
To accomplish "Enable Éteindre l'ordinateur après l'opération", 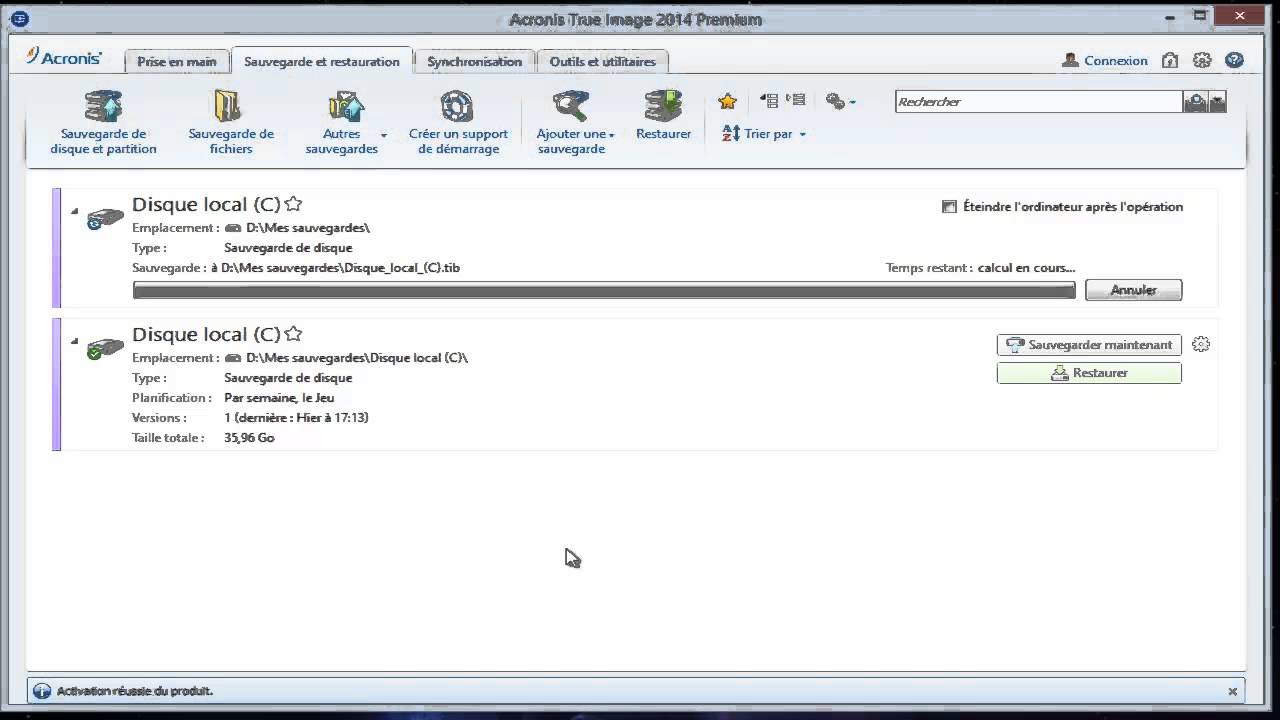I will (x=949, y=207).
